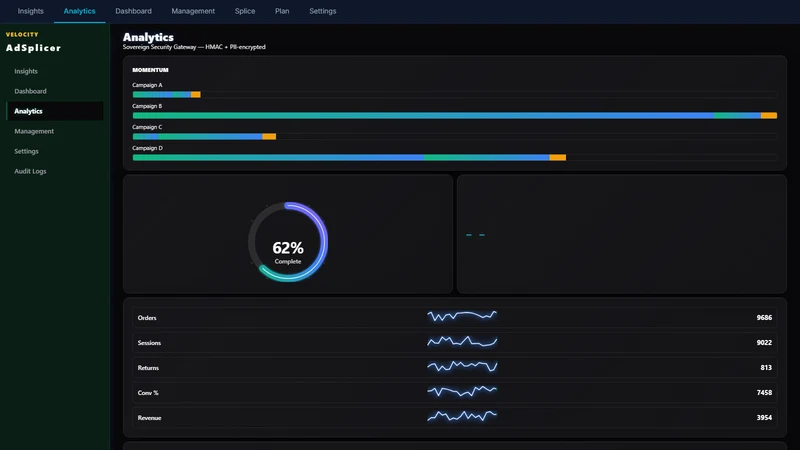Click the Sessions value 9022
800x450 pixels.
764,342
